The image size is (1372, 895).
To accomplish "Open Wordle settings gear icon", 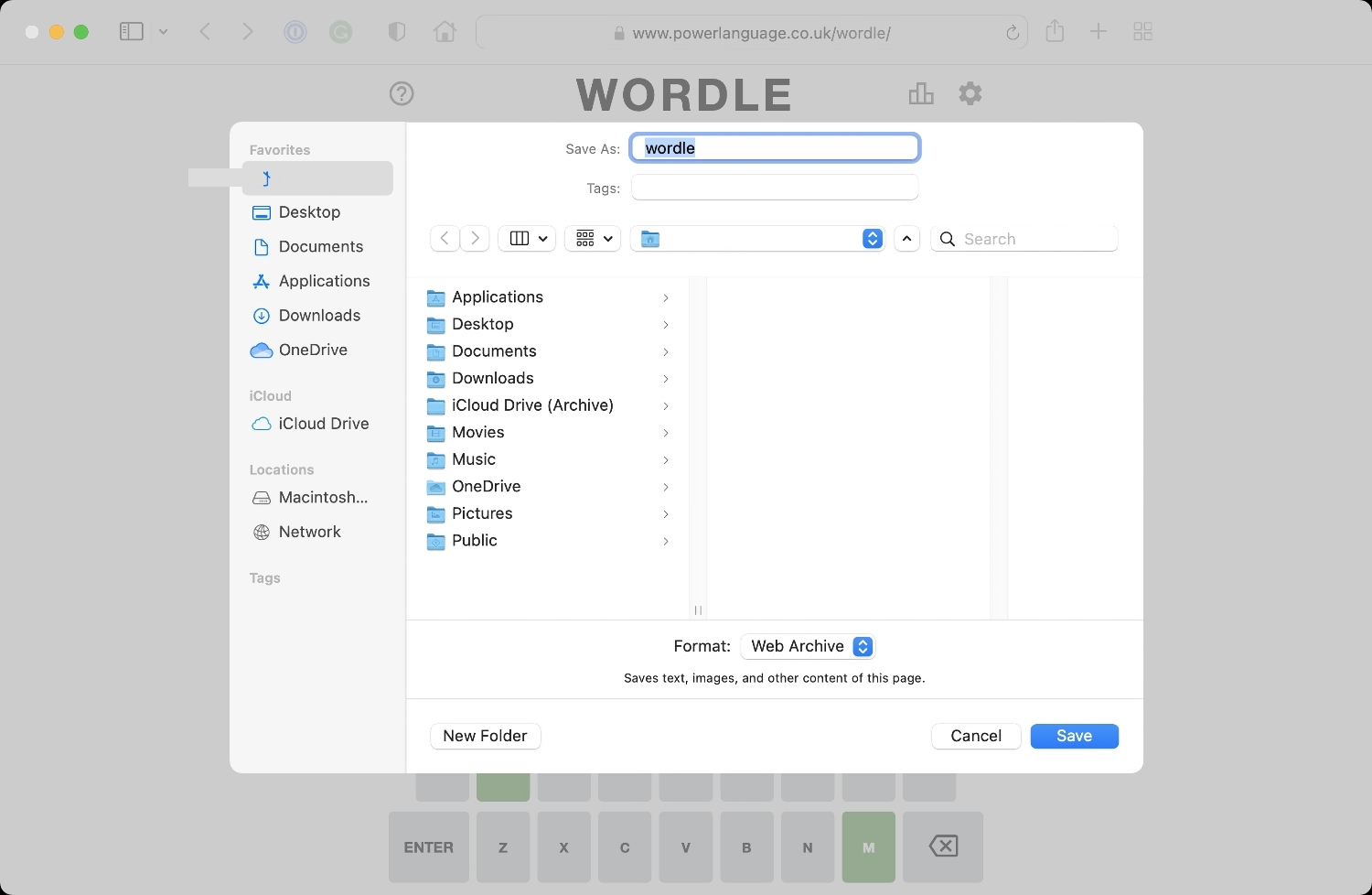I will [970, 93].
